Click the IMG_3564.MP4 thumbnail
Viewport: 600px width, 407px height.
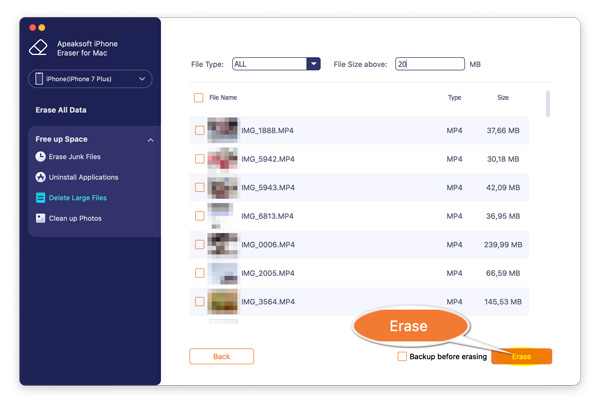223,302
